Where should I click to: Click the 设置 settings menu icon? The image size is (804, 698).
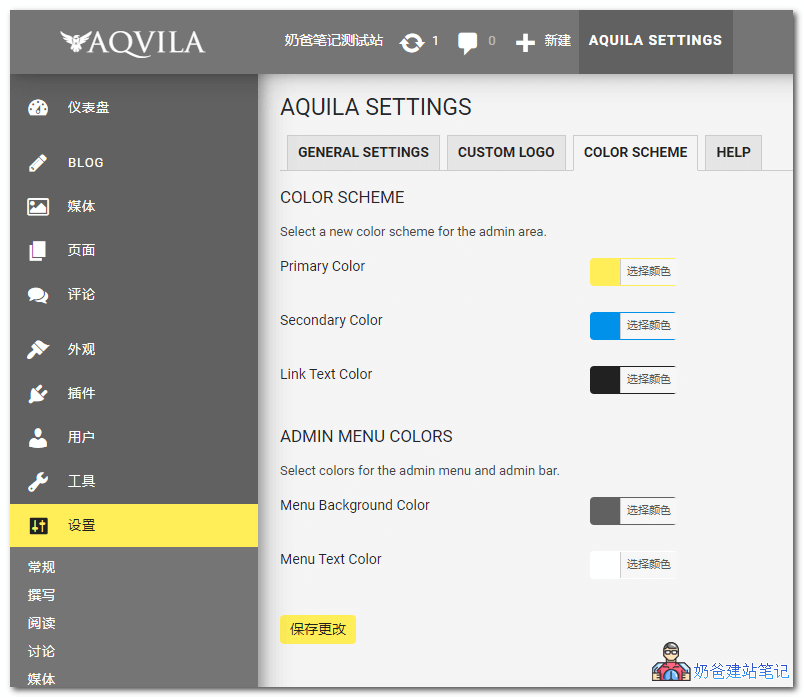tap(37, 525)
